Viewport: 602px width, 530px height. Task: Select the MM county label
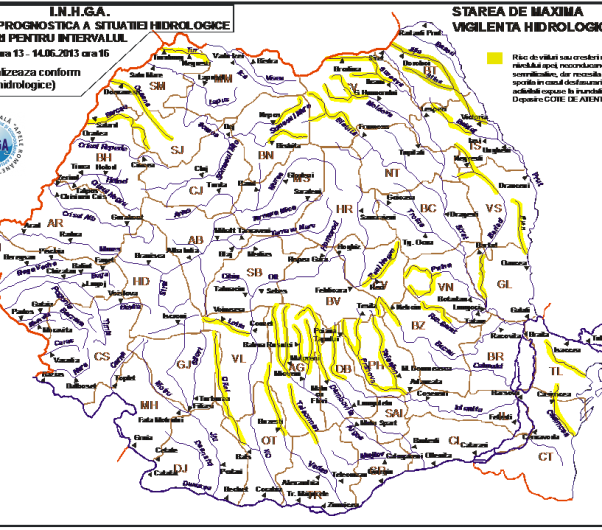223,78
